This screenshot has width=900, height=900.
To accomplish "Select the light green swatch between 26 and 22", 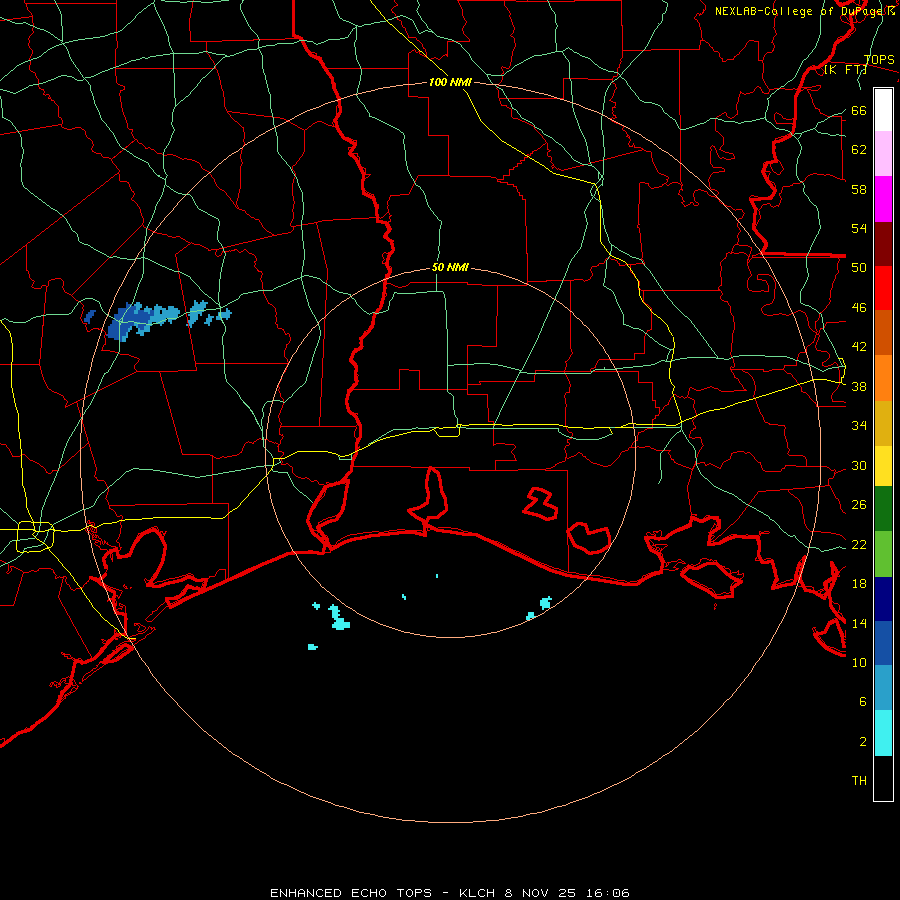I will coord(883,554).
